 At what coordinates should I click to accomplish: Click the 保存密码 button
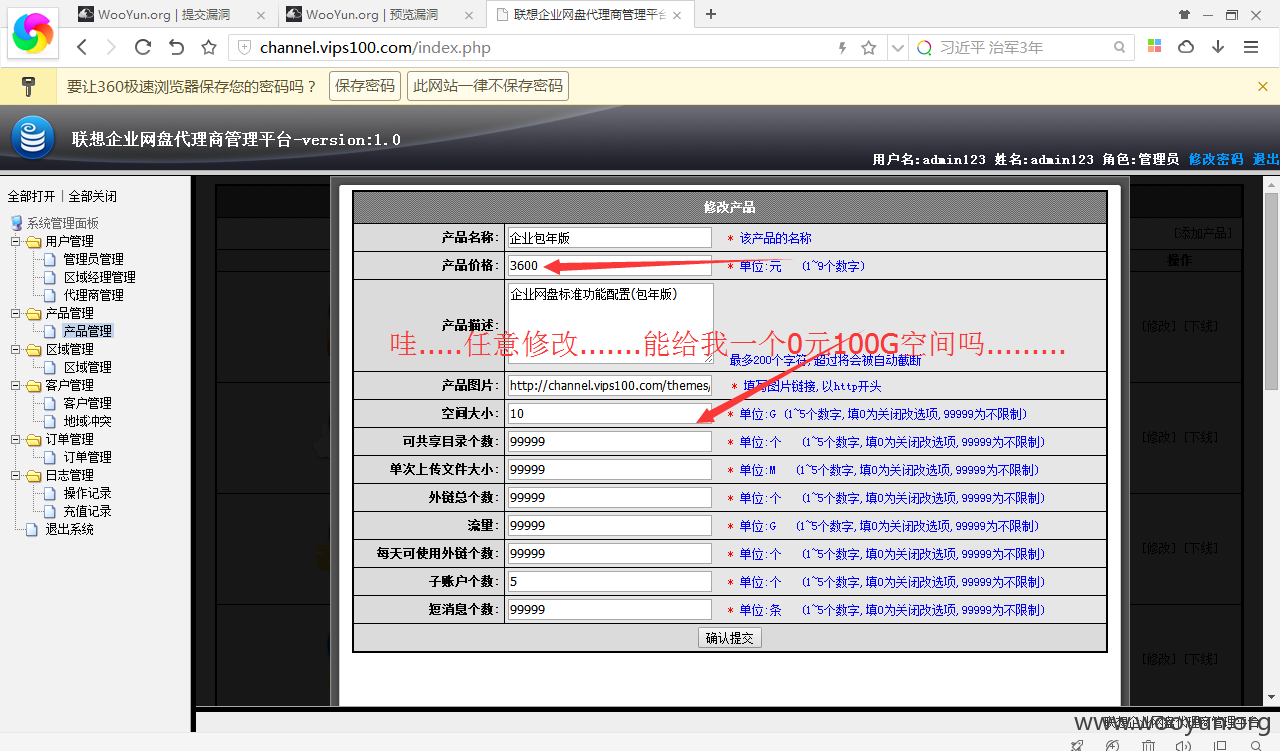click(x=365, y=86)
